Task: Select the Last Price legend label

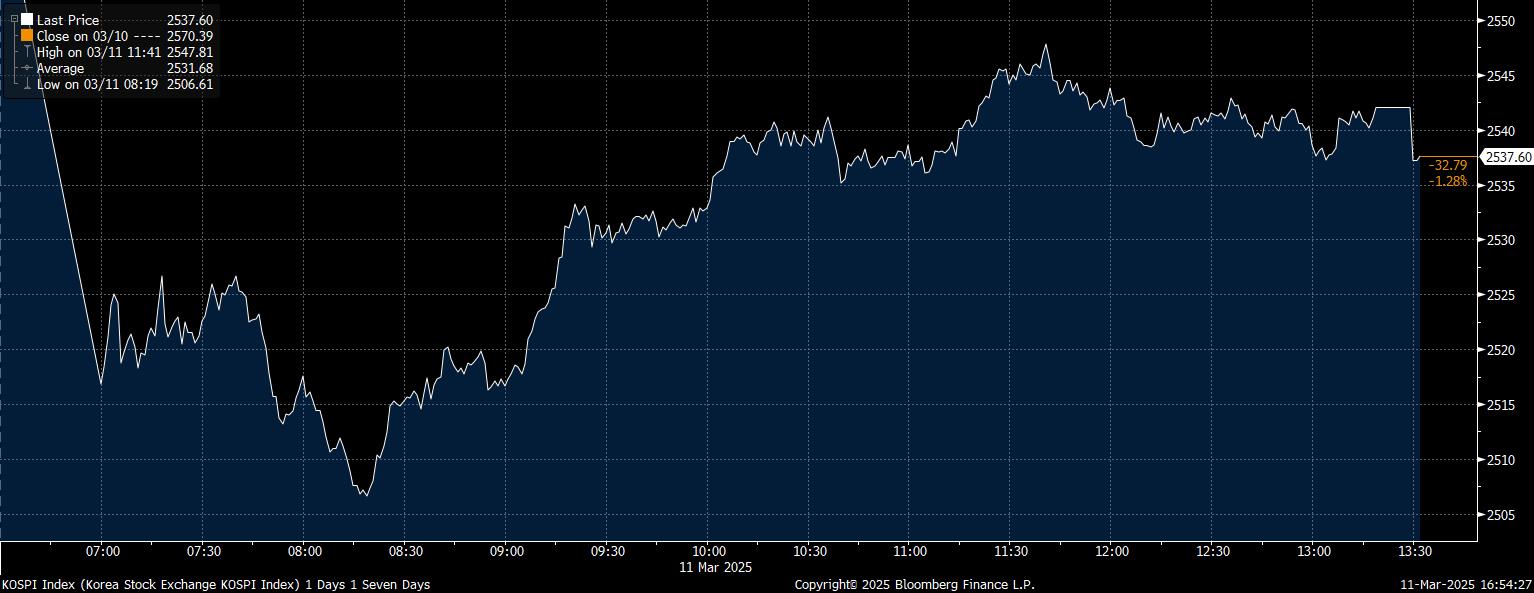Action: point(67,20)
